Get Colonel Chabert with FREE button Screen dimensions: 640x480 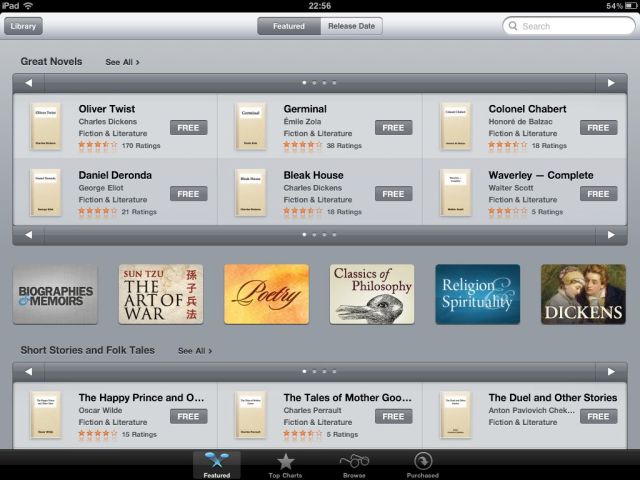(598, 127)
